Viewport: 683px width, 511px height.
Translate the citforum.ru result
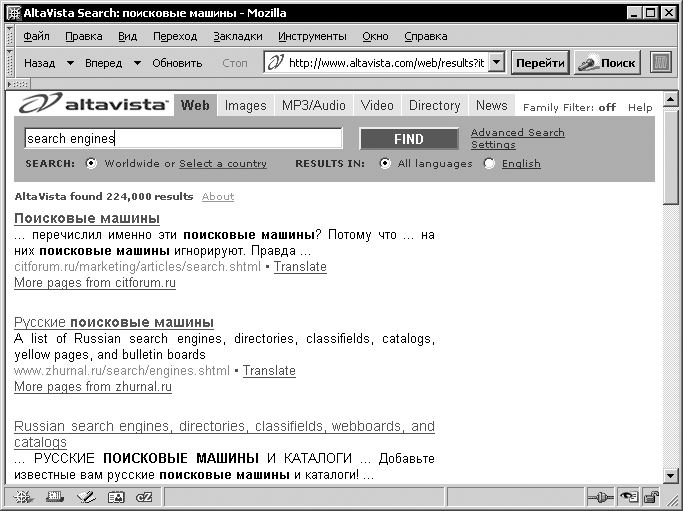300,267
